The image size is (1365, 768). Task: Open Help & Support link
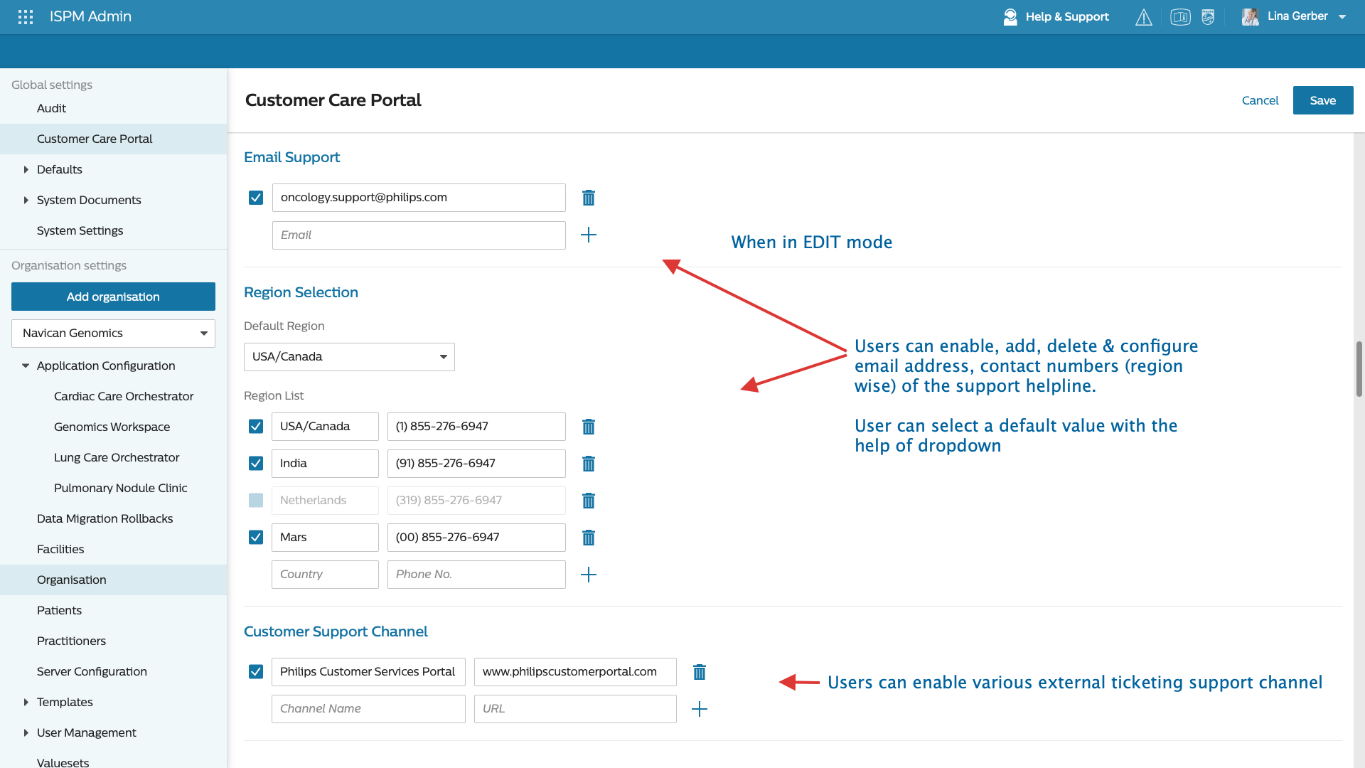point(1067,17)
